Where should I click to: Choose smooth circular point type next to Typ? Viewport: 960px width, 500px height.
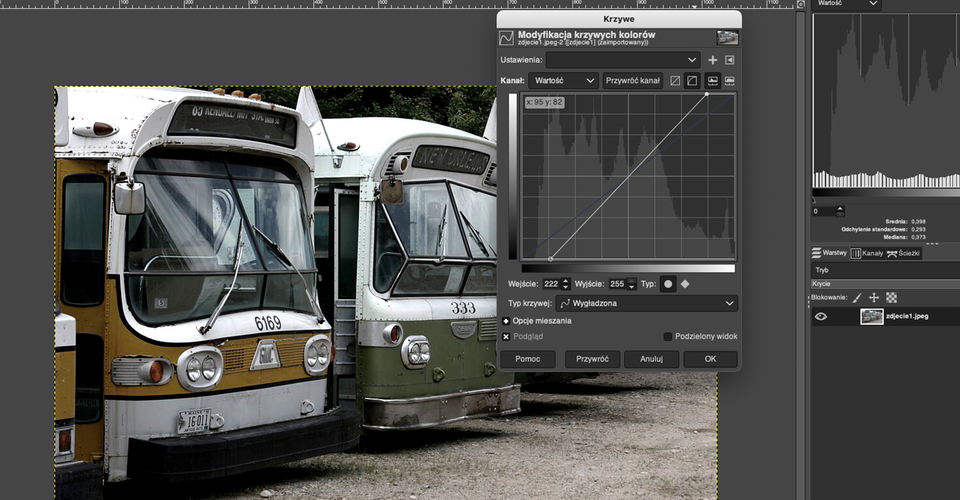[668, 284]
